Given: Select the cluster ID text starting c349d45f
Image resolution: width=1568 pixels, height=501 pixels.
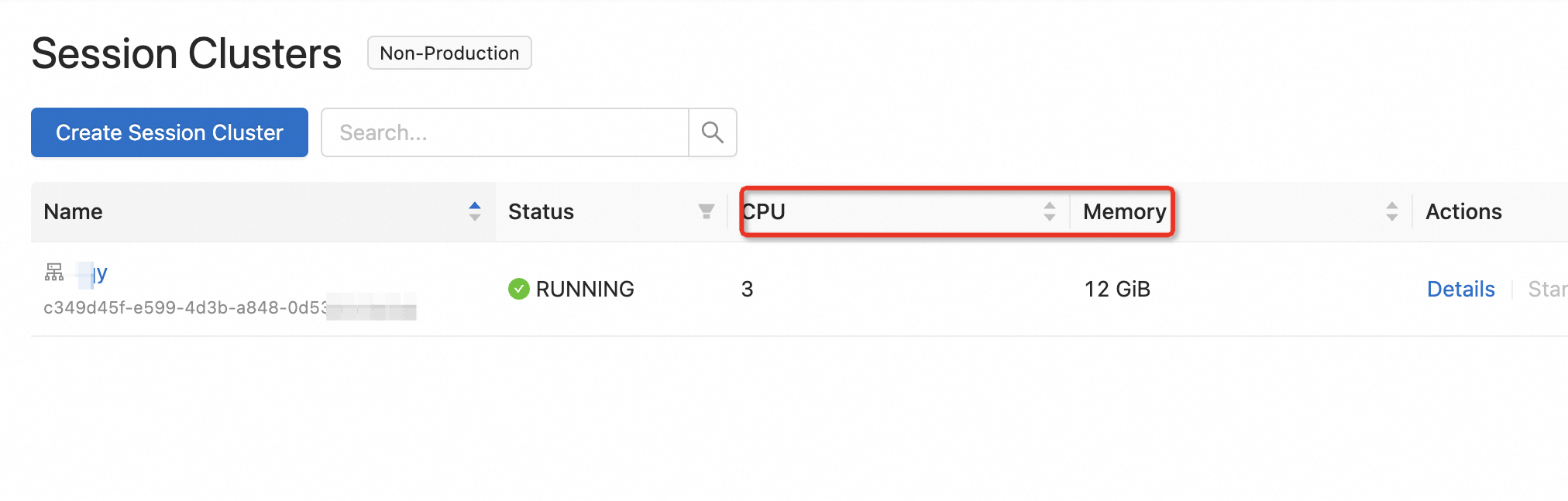Looking at the screenshot, I should click(186, 307).
